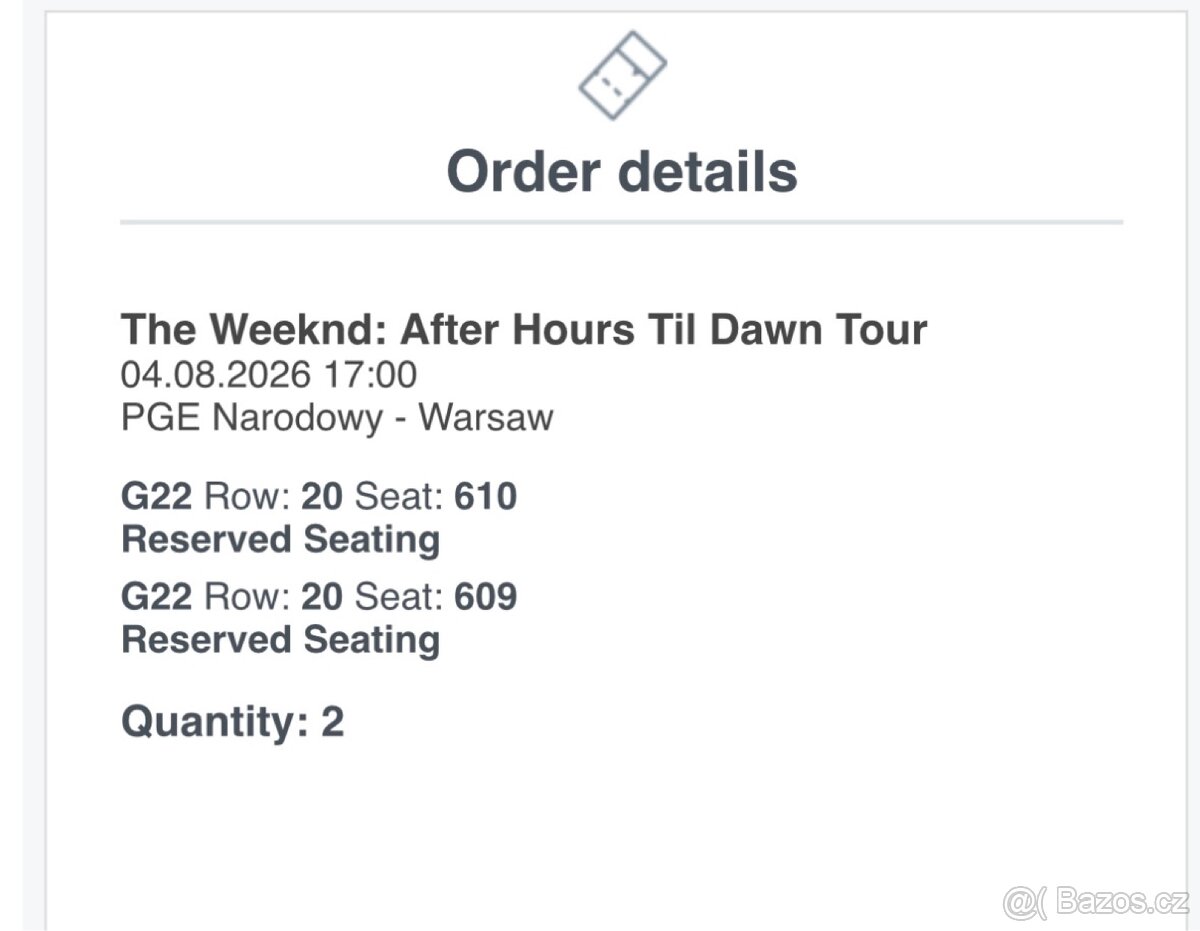Image resolution: width=1200 pixels, height=931 pixels.
Task: Select the seat number 609
Action: pyautogui.click(x=486, y=597)
